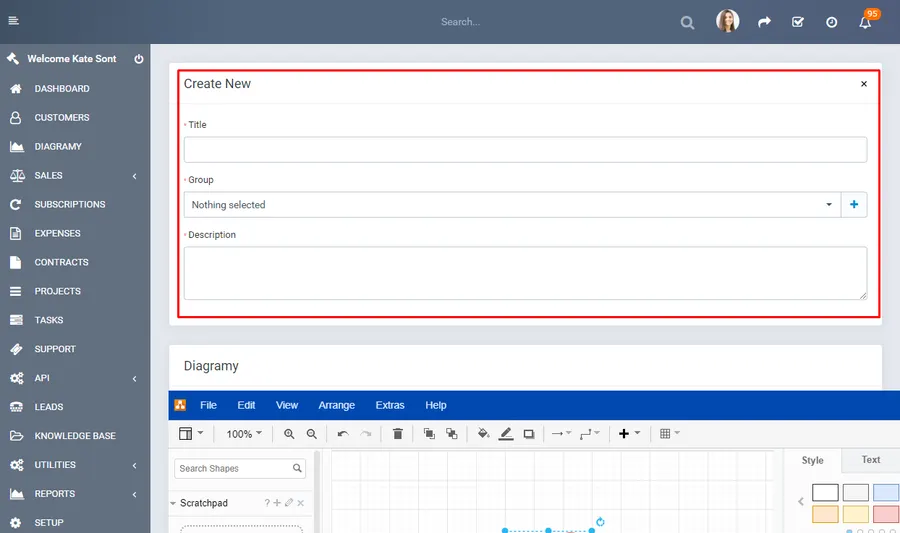This screenshot has width=900, height=533.
Task: Click into the header Search field
Action: [x=460, y=22]
